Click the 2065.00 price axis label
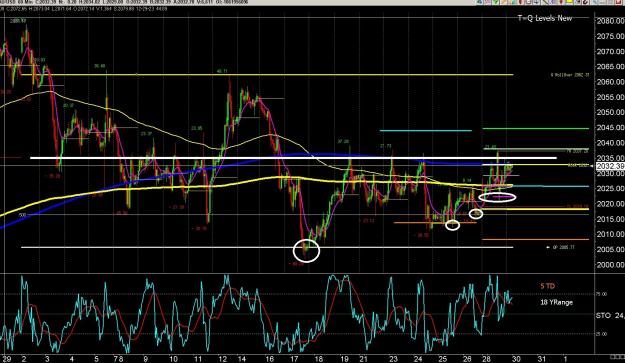Image resolution: width=625 pixels, height=363 pixels. tap(611, 67)
